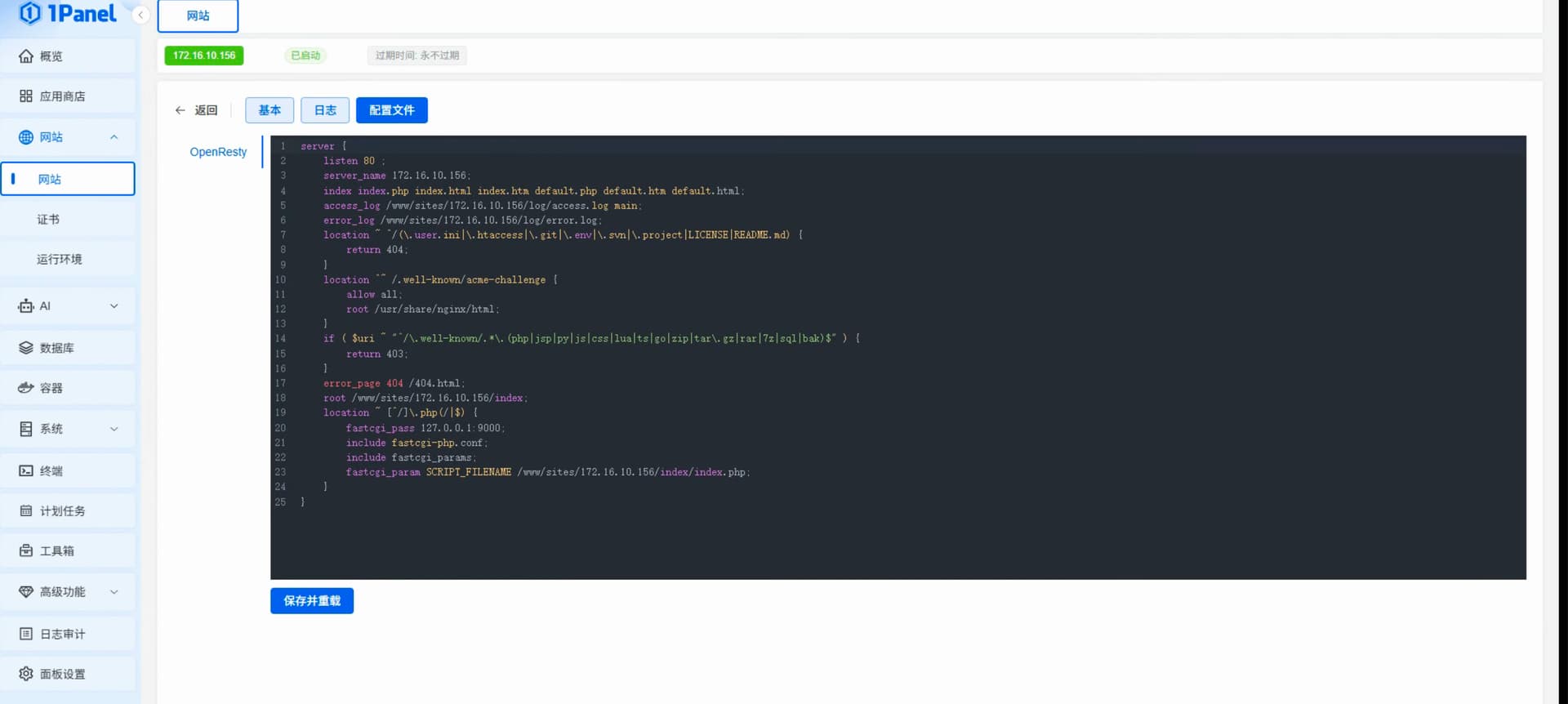This screenshot has width=1568, height=704.
Task: Open the 容器 container icon
Action: (x=26, y=388)
